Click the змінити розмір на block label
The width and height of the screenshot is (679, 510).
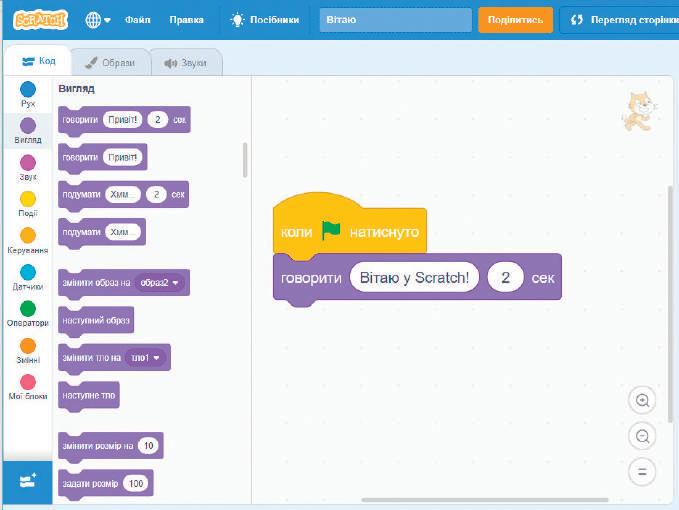click(97, 445)
